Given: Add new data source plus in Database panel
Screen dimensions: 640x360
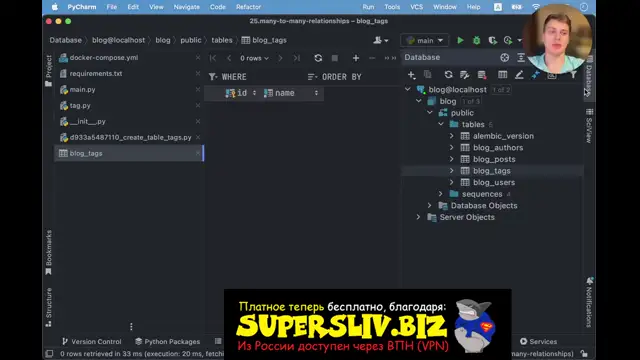Looking at the screenshot, I should pyautogui.click(x=411, y=75).
